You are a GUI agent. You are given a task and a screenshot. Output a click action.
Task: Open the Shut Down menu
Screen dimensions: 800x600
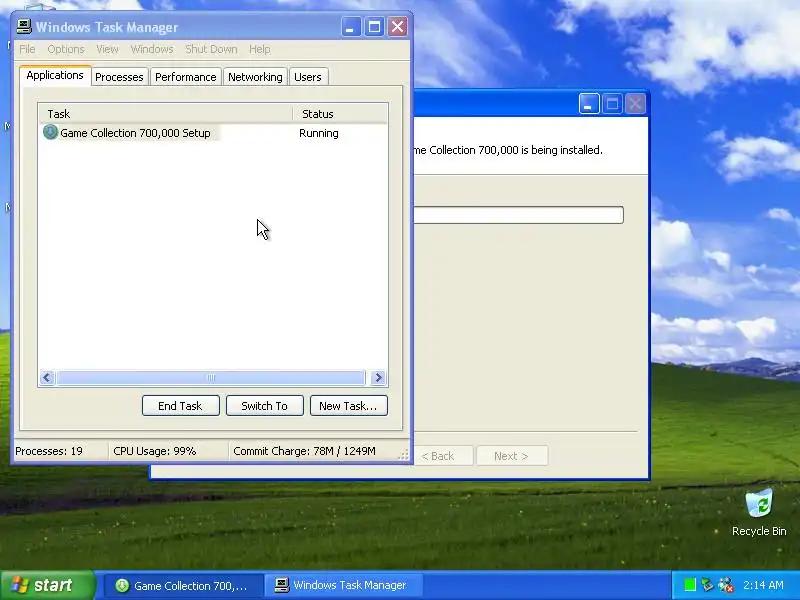(211, 49)
